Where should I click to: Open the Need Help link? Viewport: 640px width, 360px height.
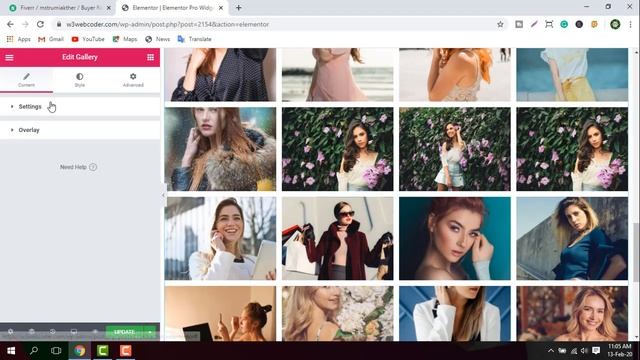(73, 167)
